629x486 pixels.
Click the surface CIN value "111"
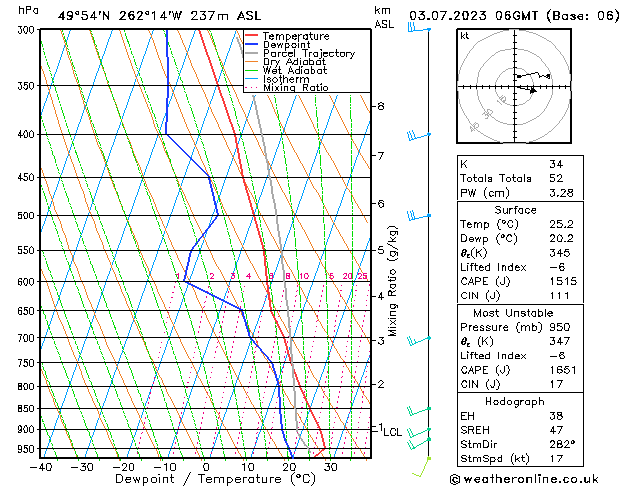point(560,296)
